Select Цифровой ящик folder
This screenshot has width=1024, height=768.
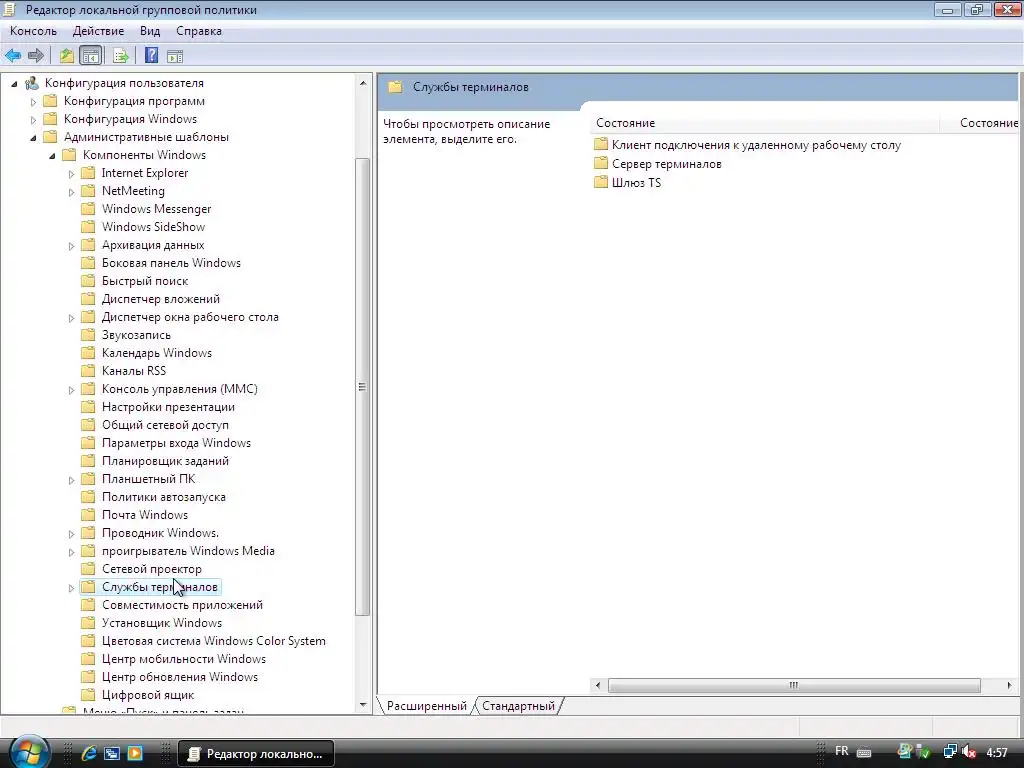(148, 695)
